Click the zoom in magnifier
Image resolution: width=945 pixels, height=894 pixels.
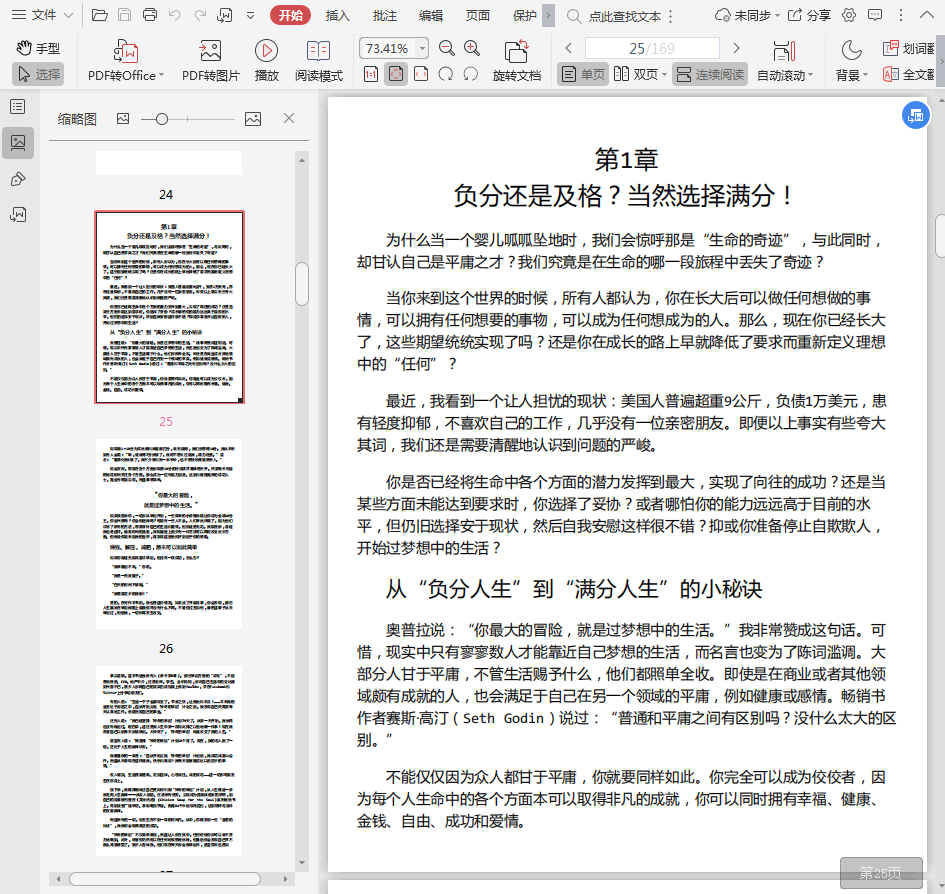tap(472, 48)
